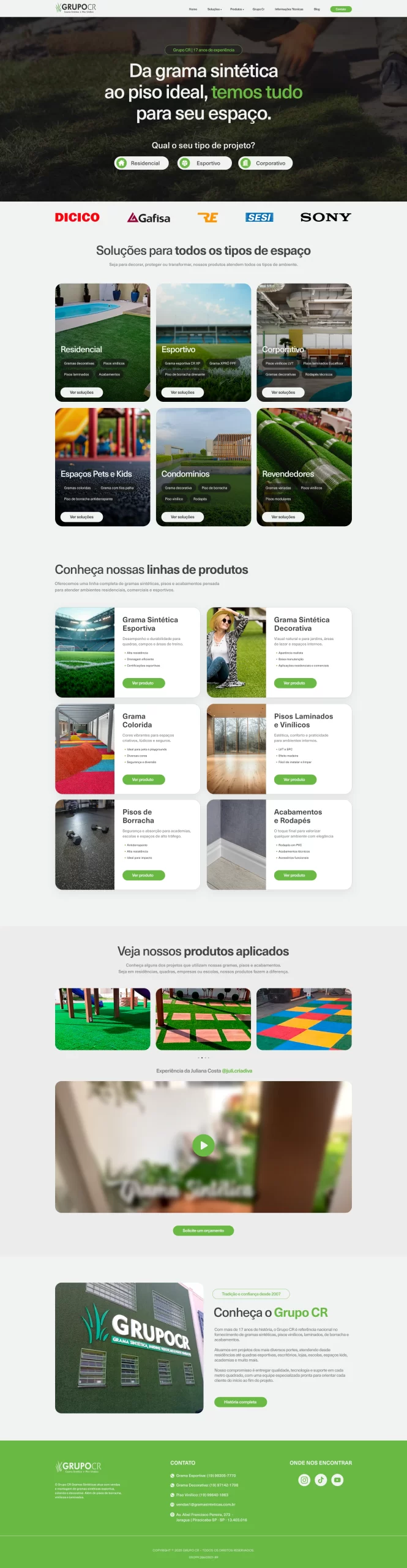
Task: Play the Juliana Costa experience video
Action: click(x=203, y=1145)
